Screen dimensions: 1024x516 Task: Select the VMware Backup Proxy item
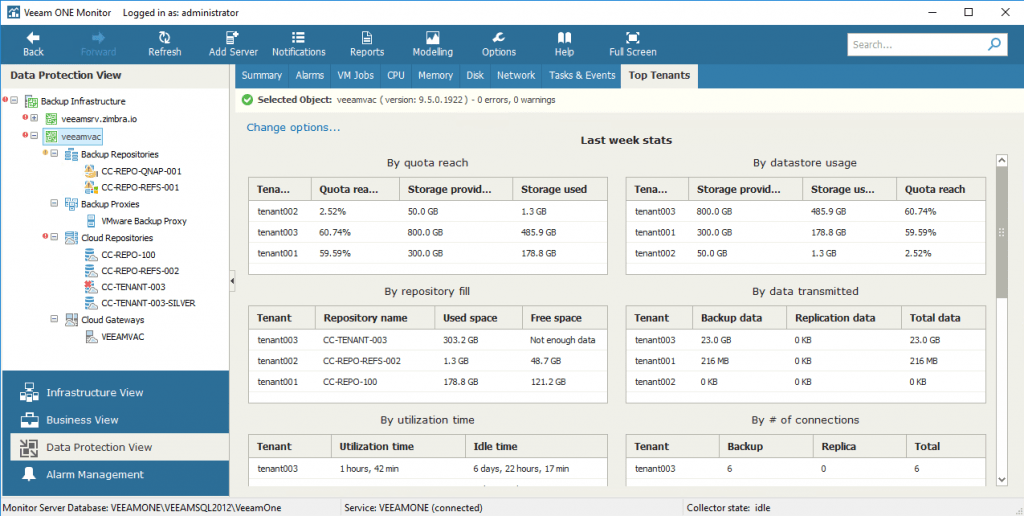144,221
